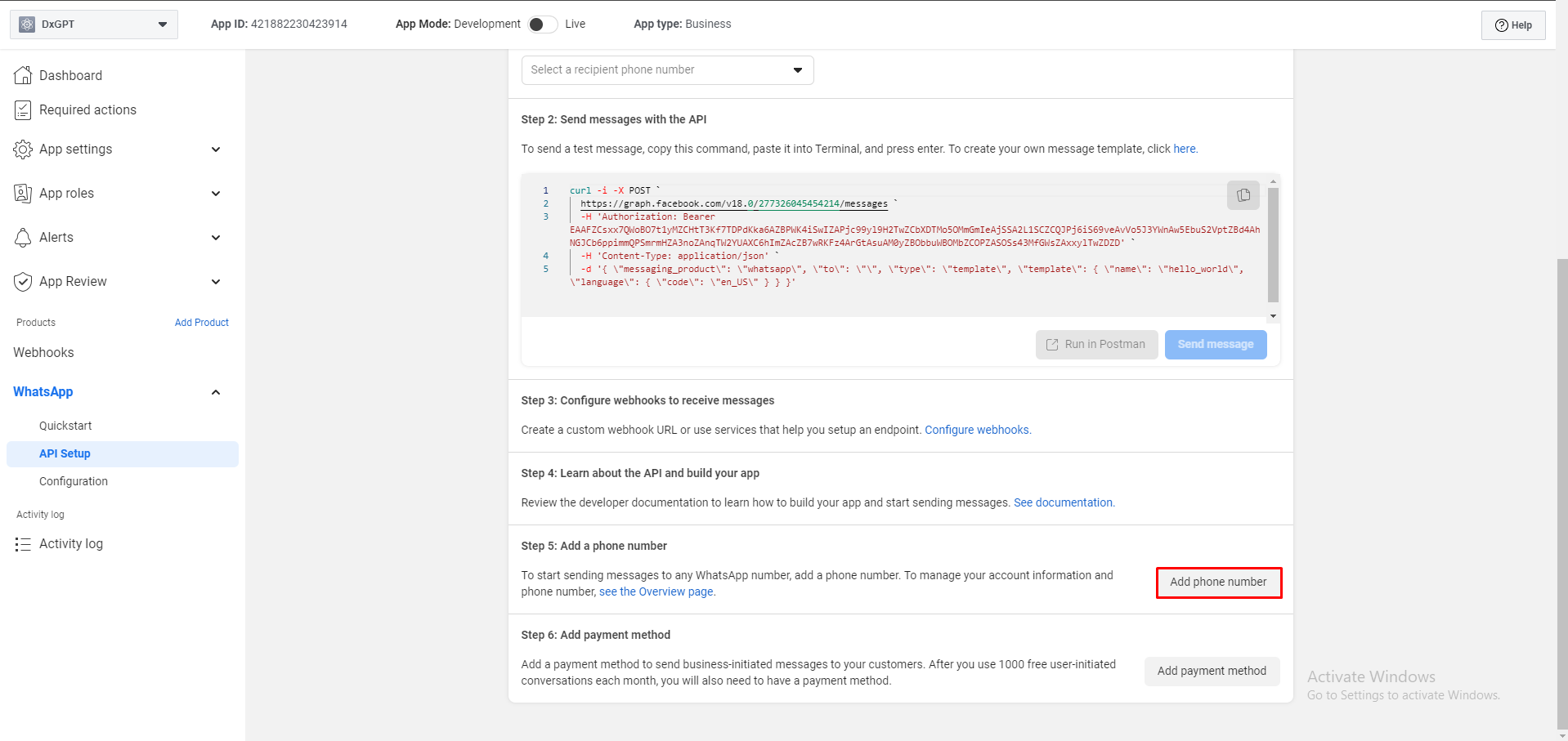Expand the App settings chevron
This screenshot has height=741, width=1568.
point(216,150)
